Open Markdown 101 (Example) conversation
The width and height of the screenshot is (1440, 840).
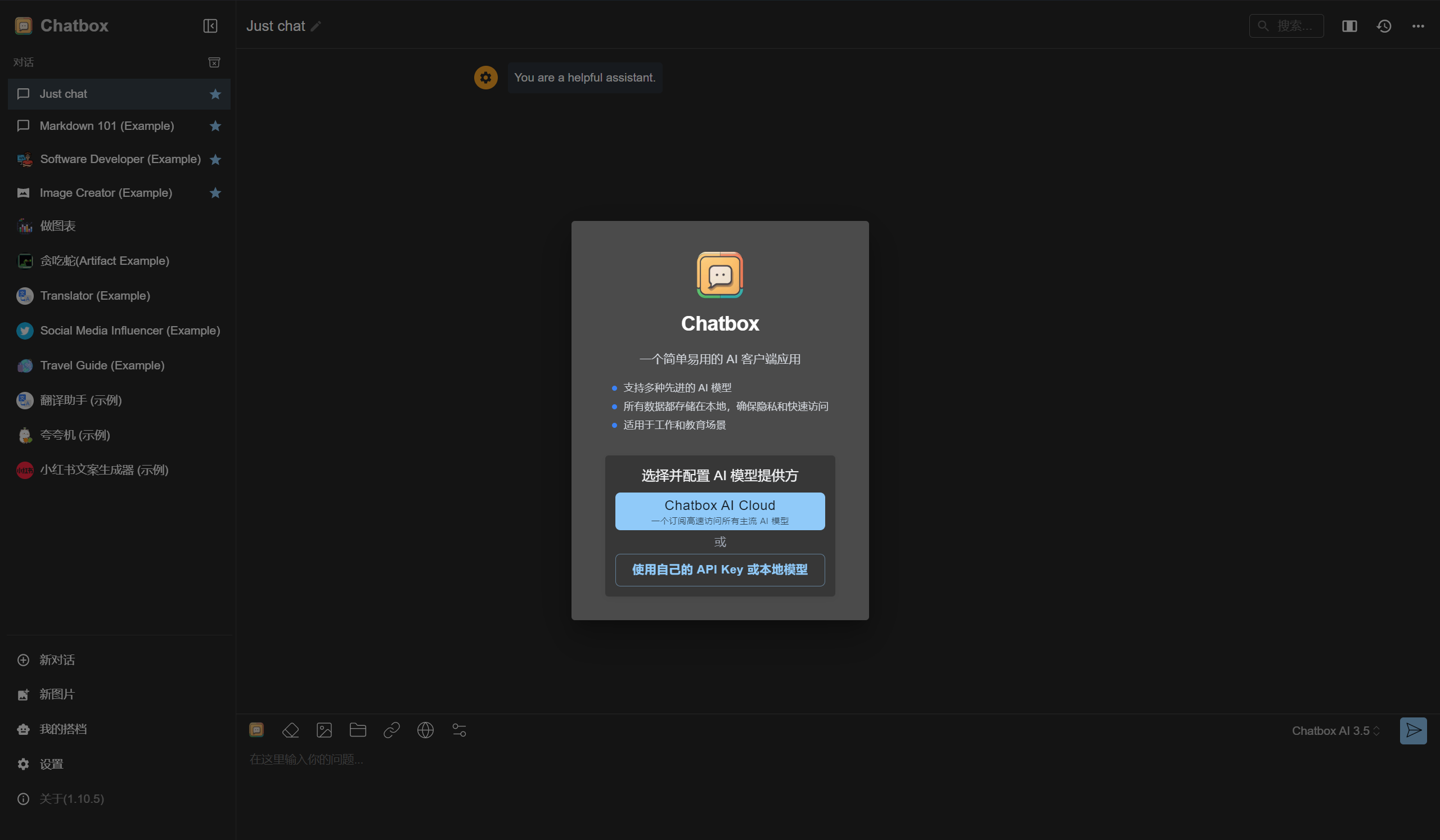point(119,126)
